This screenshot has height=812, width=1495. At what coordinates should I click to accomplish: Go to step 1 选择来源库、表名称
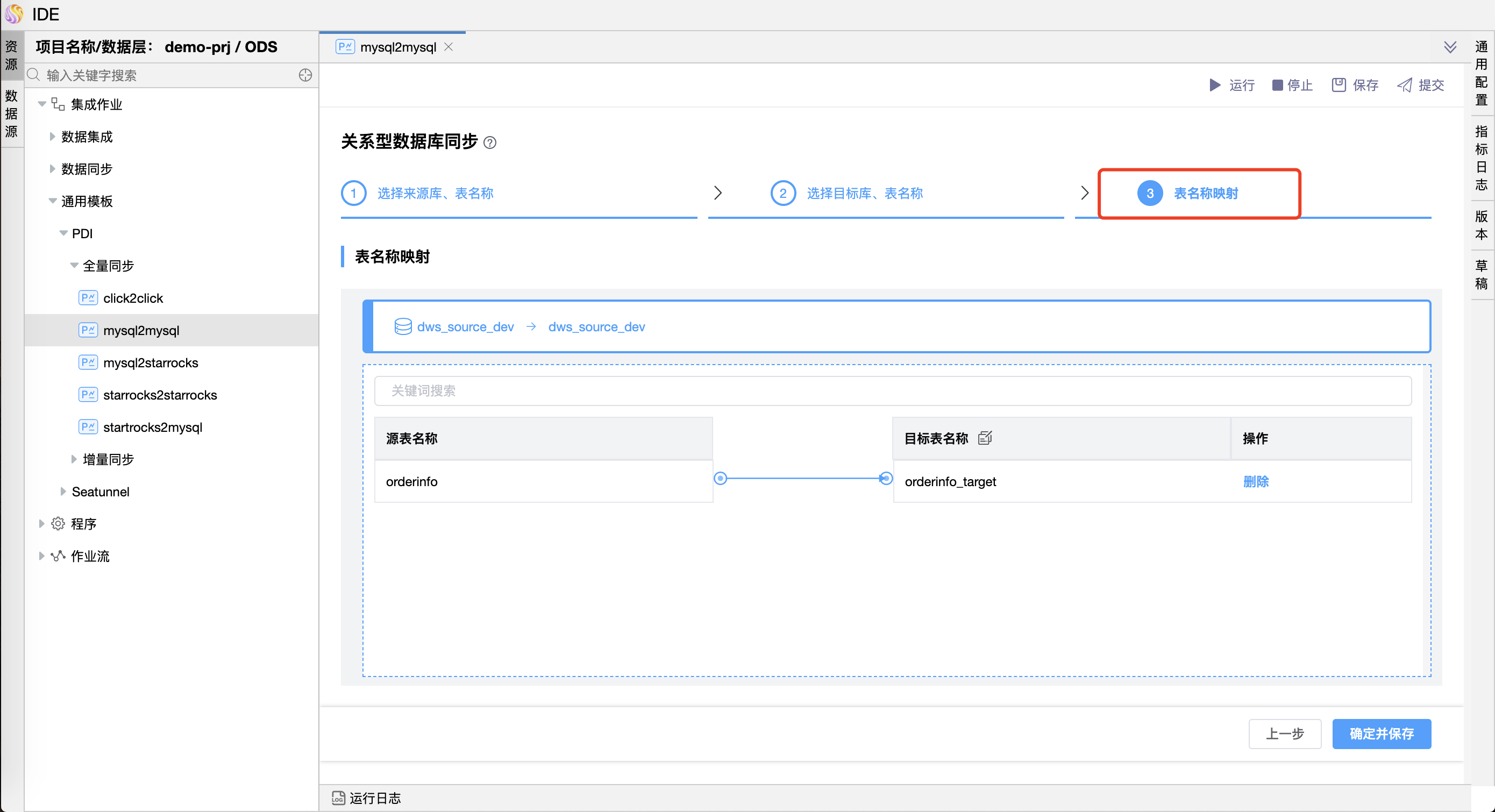435,193
